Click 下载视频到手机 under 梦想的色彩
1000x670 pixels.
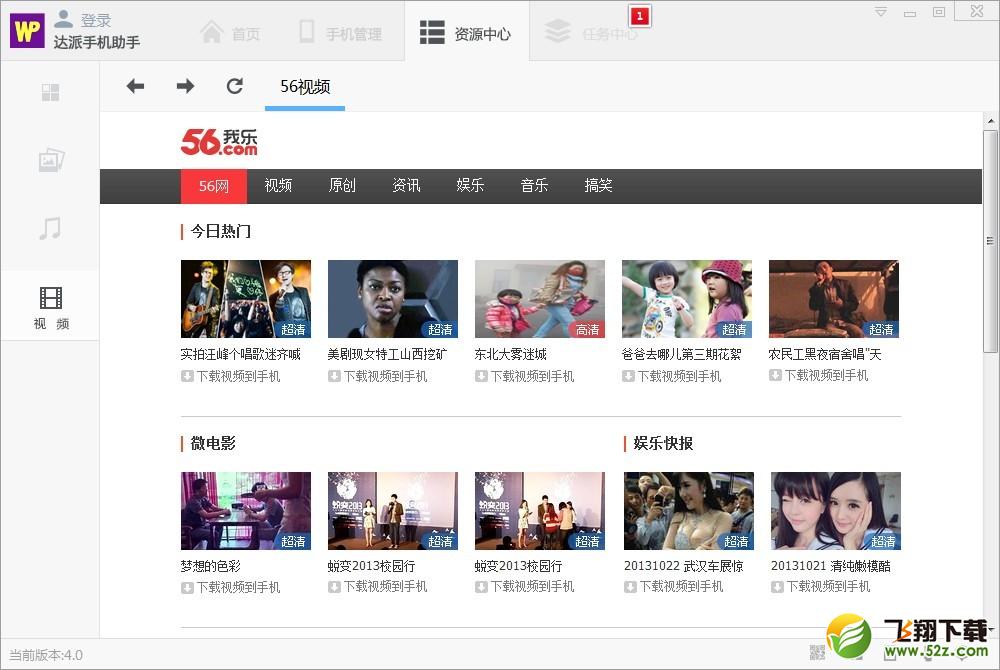(239, 588)
